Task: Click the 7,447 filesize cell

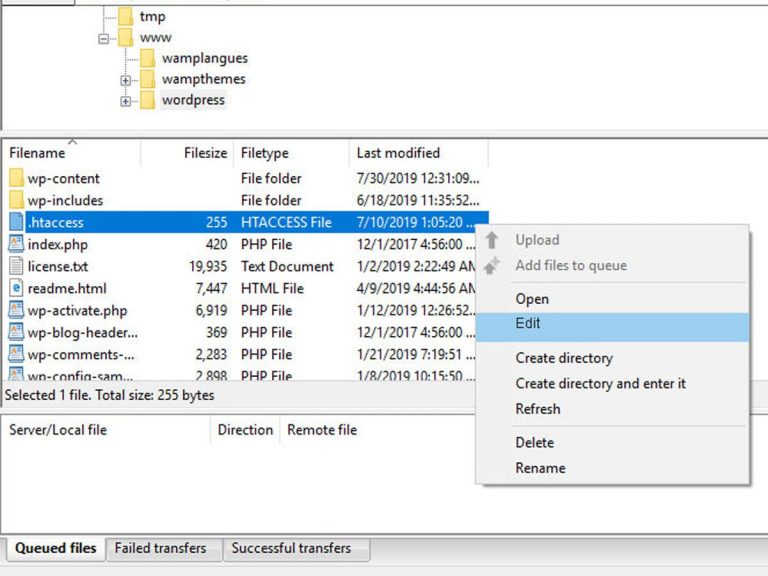Action: pyautogui.click(x=212, y=288)
